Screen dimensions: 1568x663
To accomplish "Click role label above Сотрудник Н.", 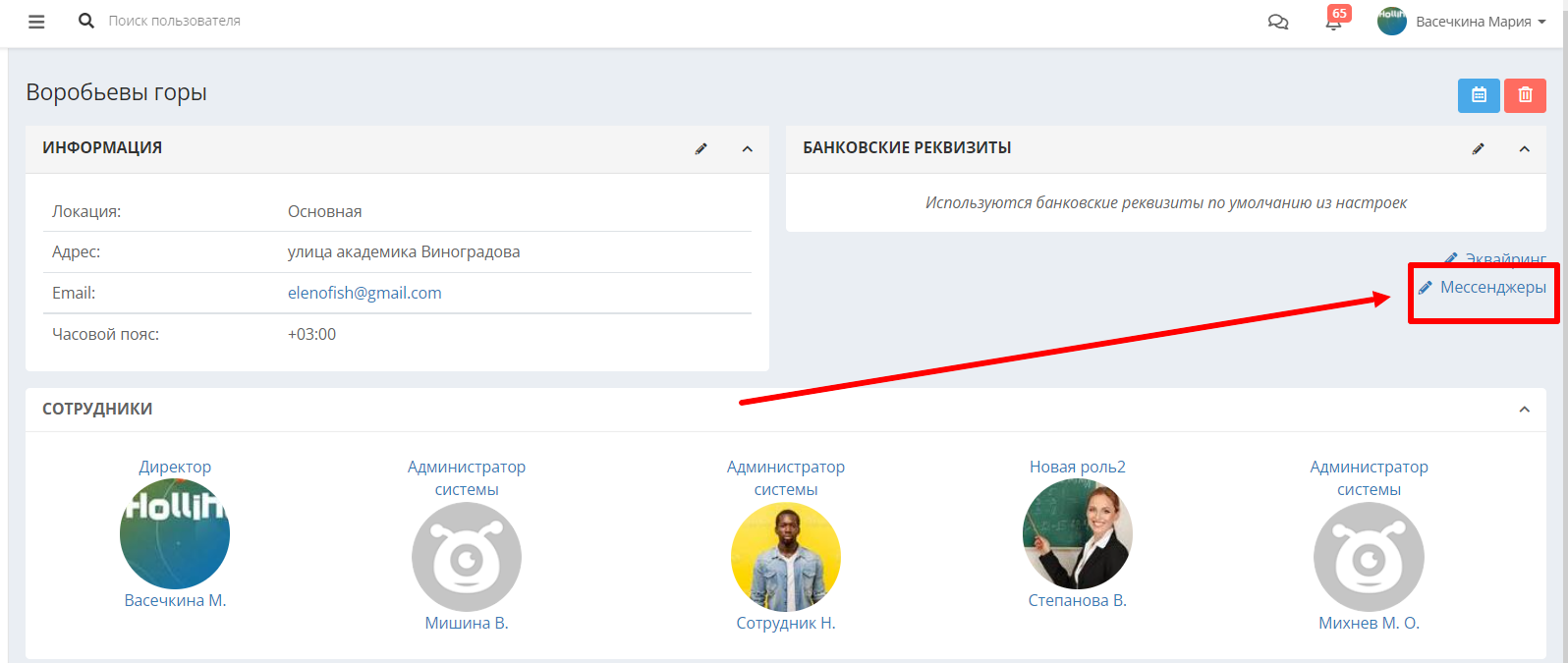I will click(x=786, y=478).
